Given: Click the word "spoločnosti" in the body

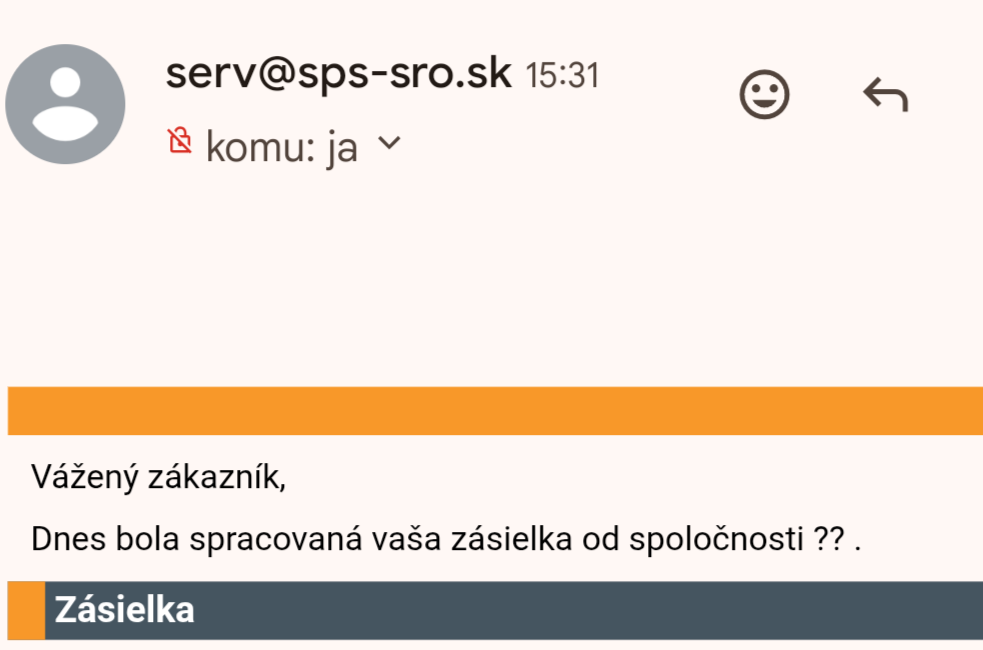Looking at the screenshot, I should (716, 539).
